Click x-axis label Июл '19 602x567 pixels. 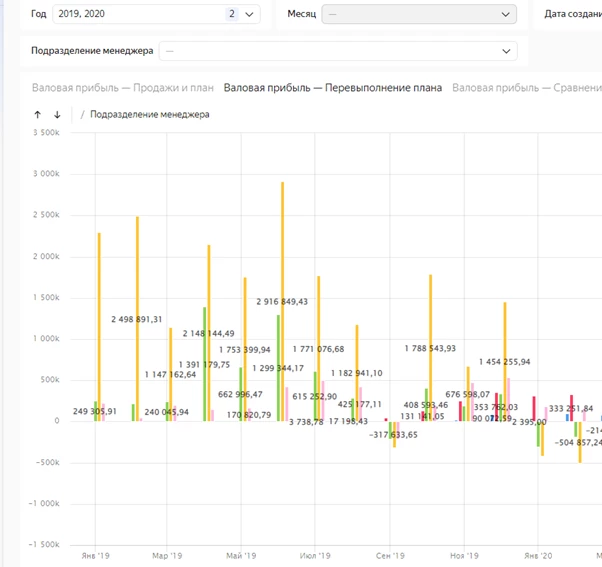click(315, 556)
